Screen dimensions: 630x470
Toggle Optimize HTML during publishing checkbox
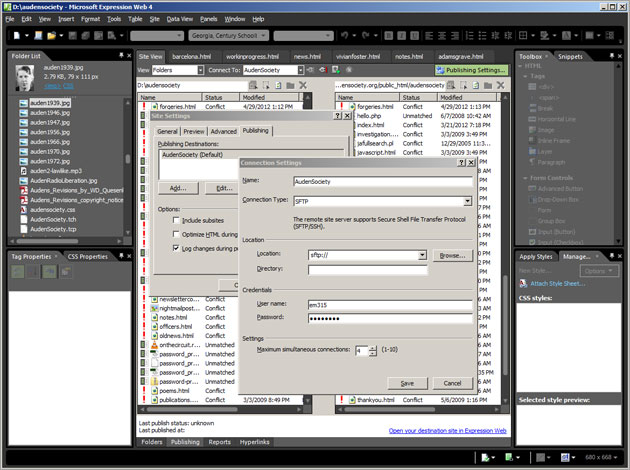click(176, 234)
